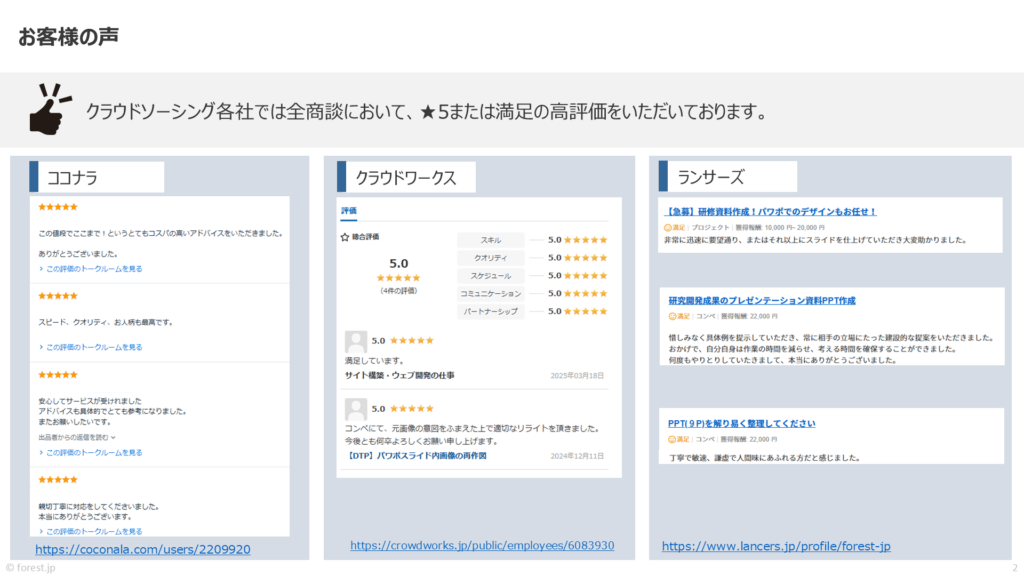The image size is (1024, 576).
Task: Click the stars in the パートナーシップ rating row
Action: click(586, 312)
